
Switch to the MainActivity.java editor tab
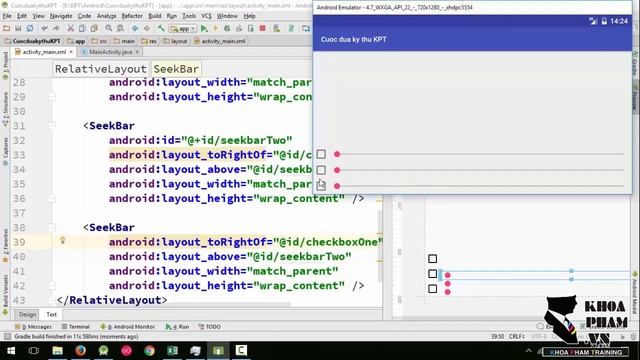(110, 52)
